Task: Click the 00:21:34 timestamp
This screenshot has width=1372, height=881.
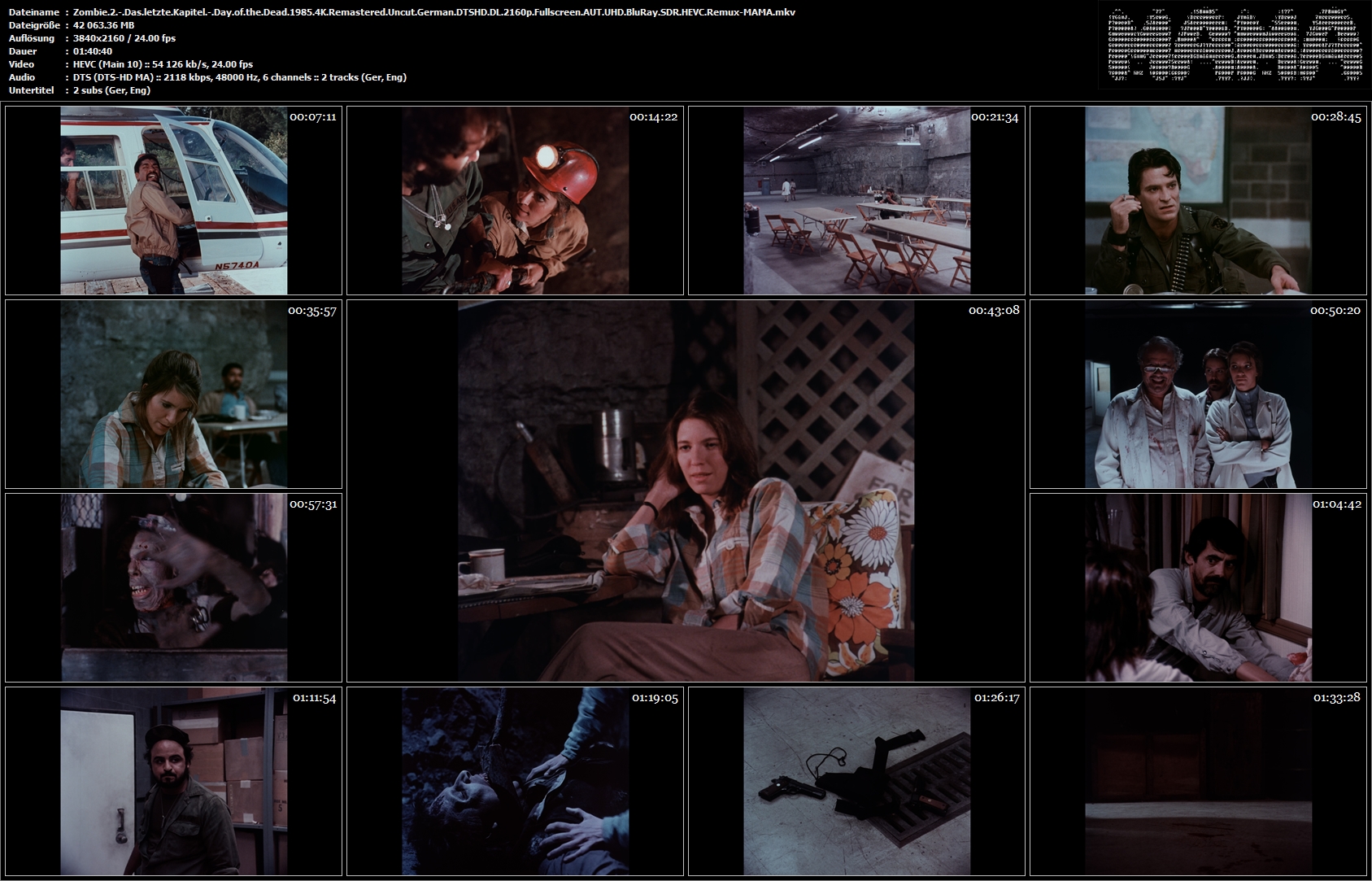Action: tap(995, 117)
